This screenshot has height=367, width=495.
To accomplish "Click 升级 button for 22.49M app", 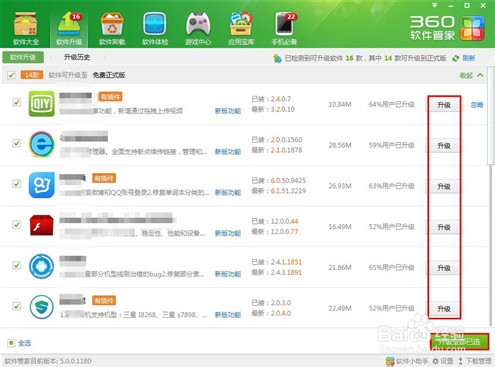I will 444,308.
